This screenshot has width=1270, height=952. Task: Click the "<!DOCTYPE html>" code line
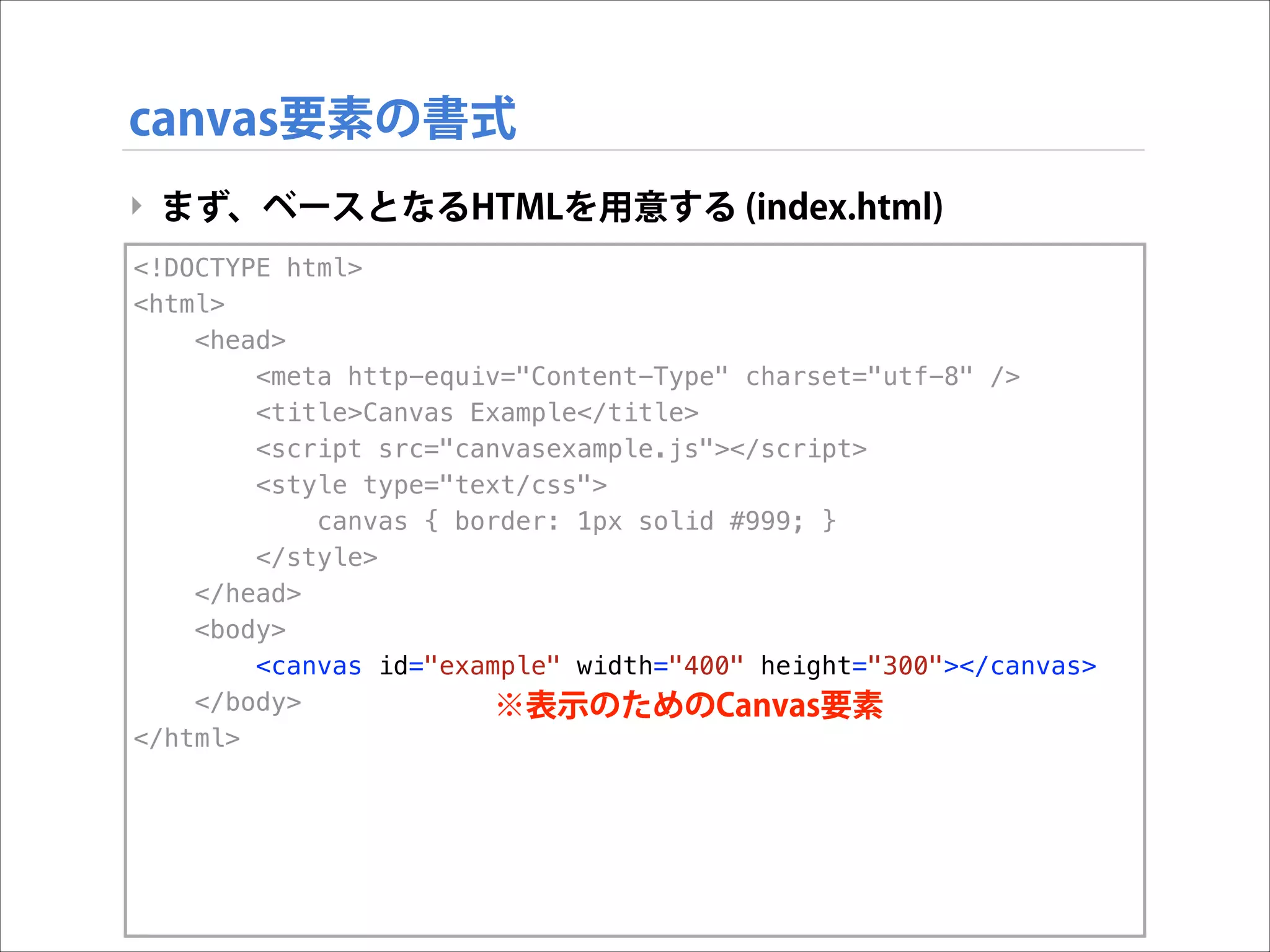248,268
